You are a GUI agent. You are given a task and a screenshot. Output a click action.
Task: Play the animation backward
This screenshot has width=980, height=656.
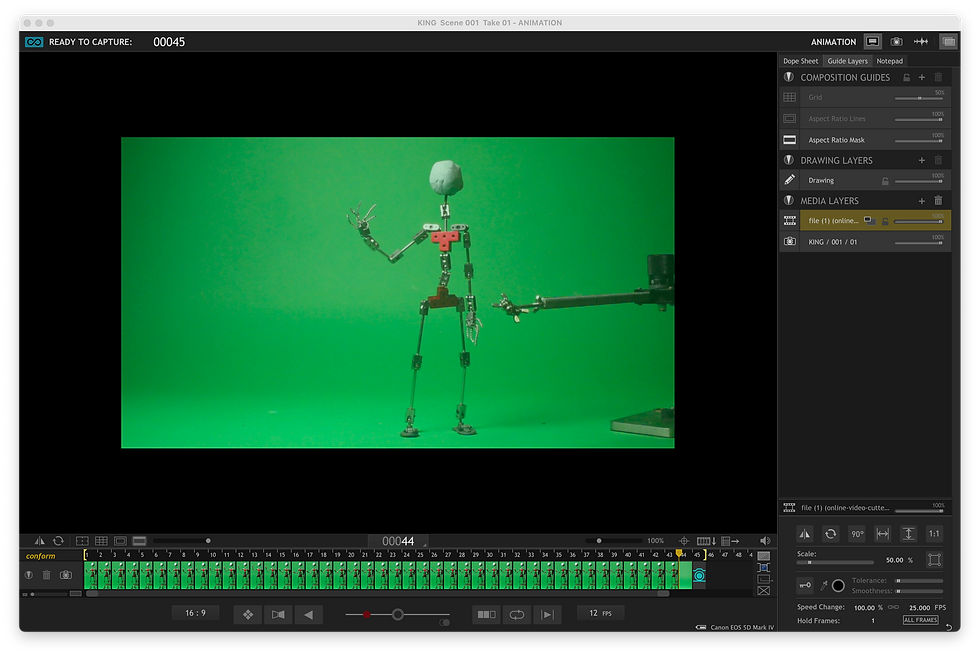click(309, 615)
